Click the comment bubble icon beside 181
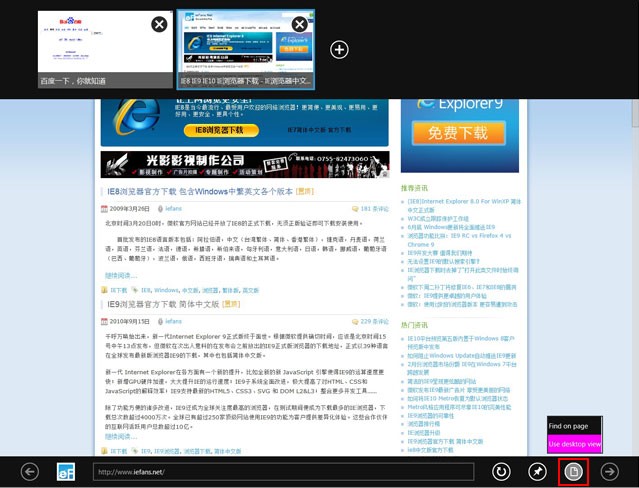Image resolution: width=639 pixels, height=488 pixels. tap(355, 209)
